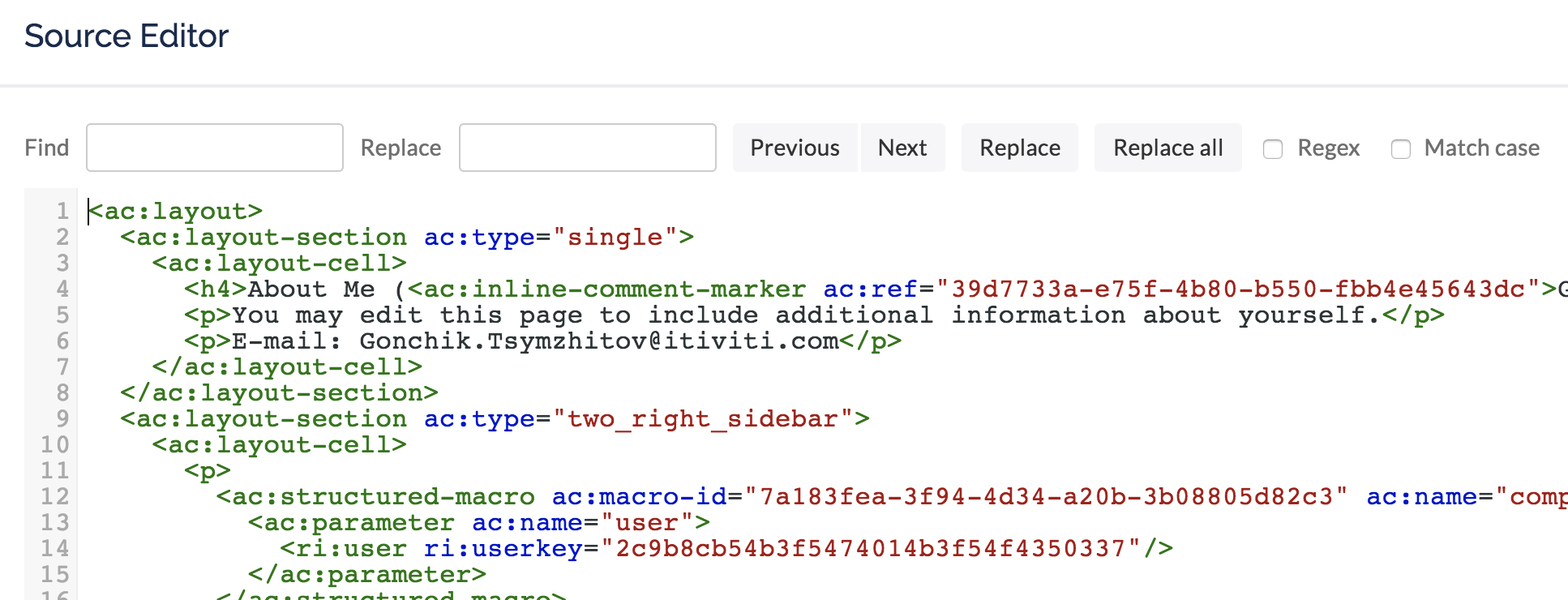Click closing </ac:parameter> on line 15
This screenshot has height=600, width=1568.
[x=367, y=574]
